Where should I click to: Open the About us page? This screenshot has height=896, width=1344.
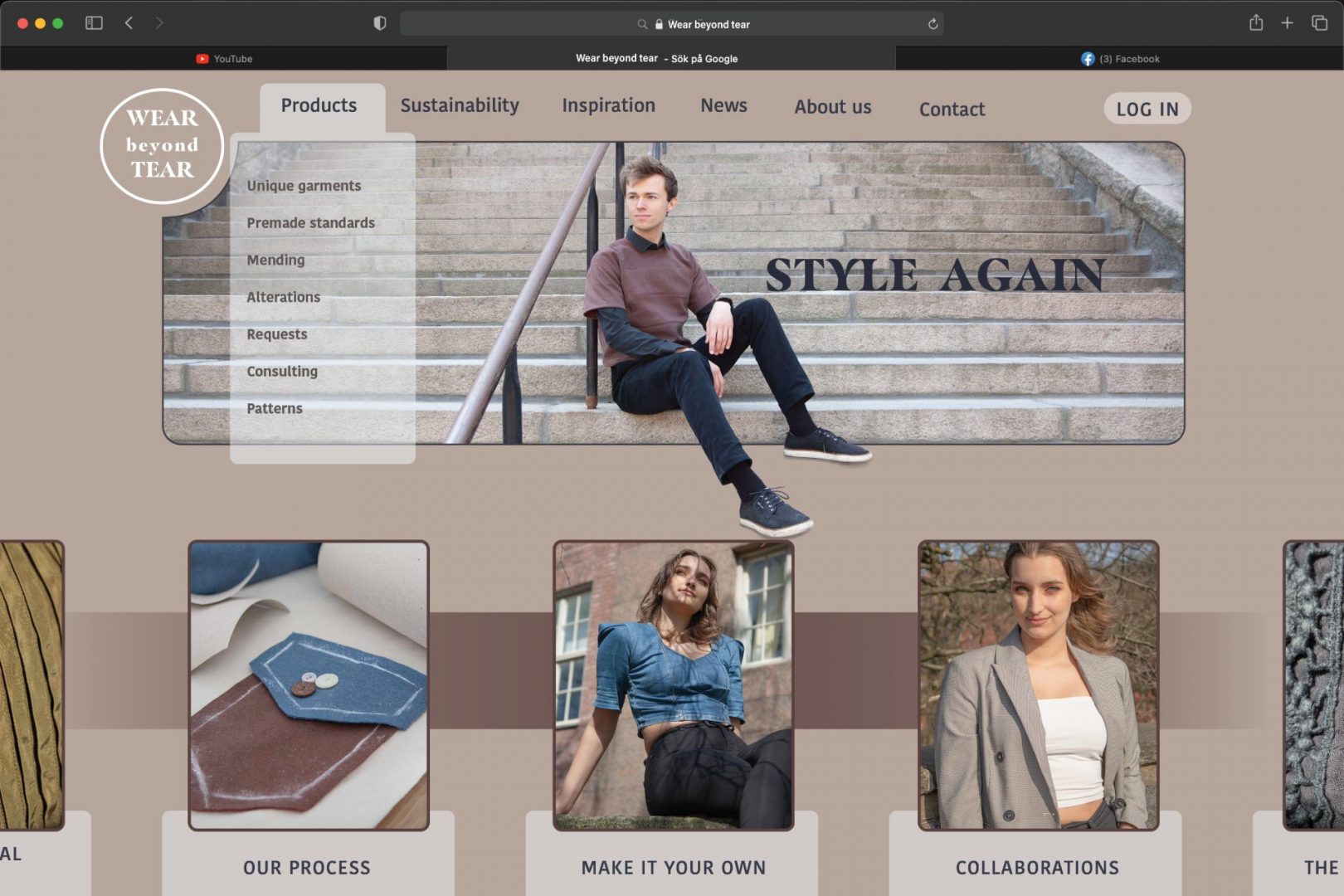click(x=833, y=107)
